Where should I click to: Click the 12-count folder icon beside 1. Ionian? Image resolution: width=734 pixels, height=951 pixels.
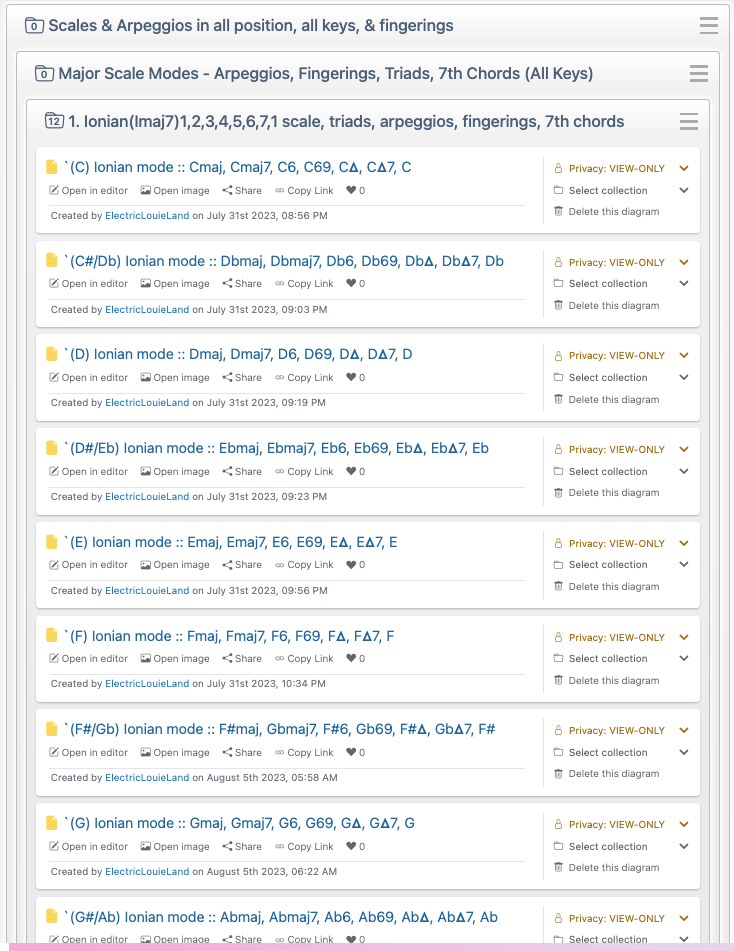coord(54,121)
